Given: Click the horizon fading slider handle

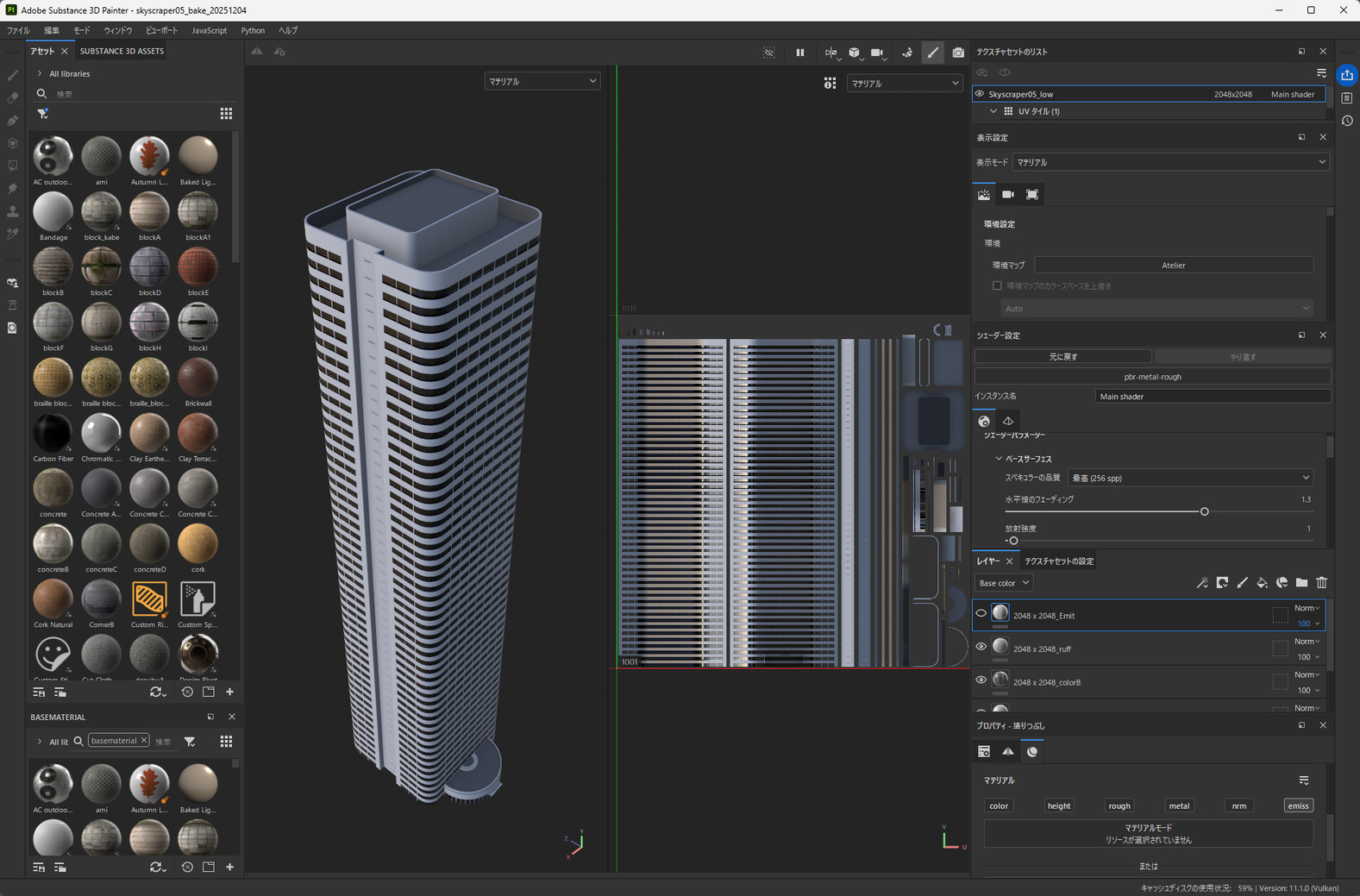Looking at the screenshot, I should pyautogui.click(x=1204, y=511).
